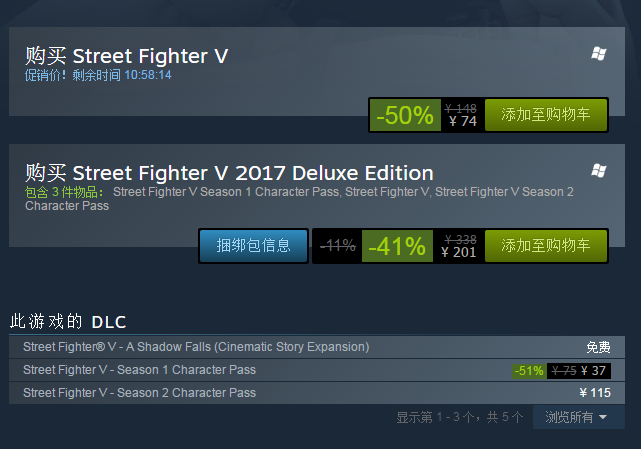Select the Season 1 Character Pass DLC row
641x449 pixels.
click(x=139, y=370)
